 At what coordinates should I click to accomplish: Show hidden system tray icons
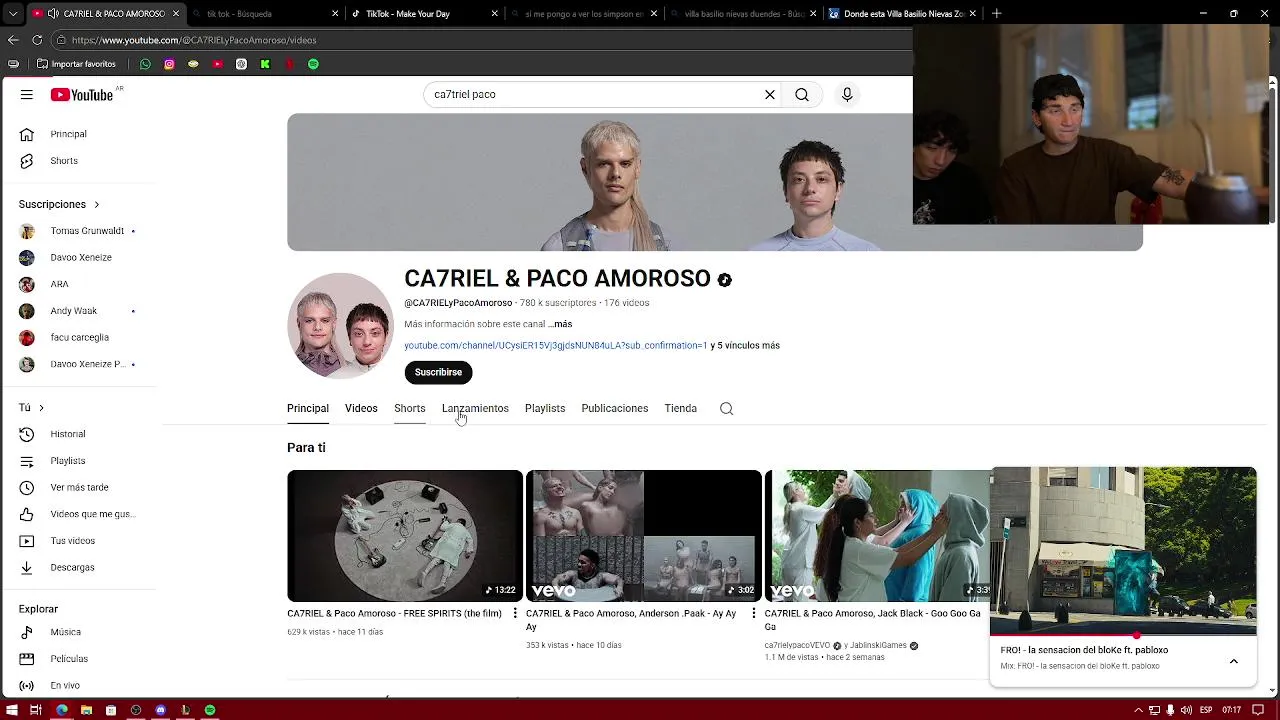pos(1140,710)
